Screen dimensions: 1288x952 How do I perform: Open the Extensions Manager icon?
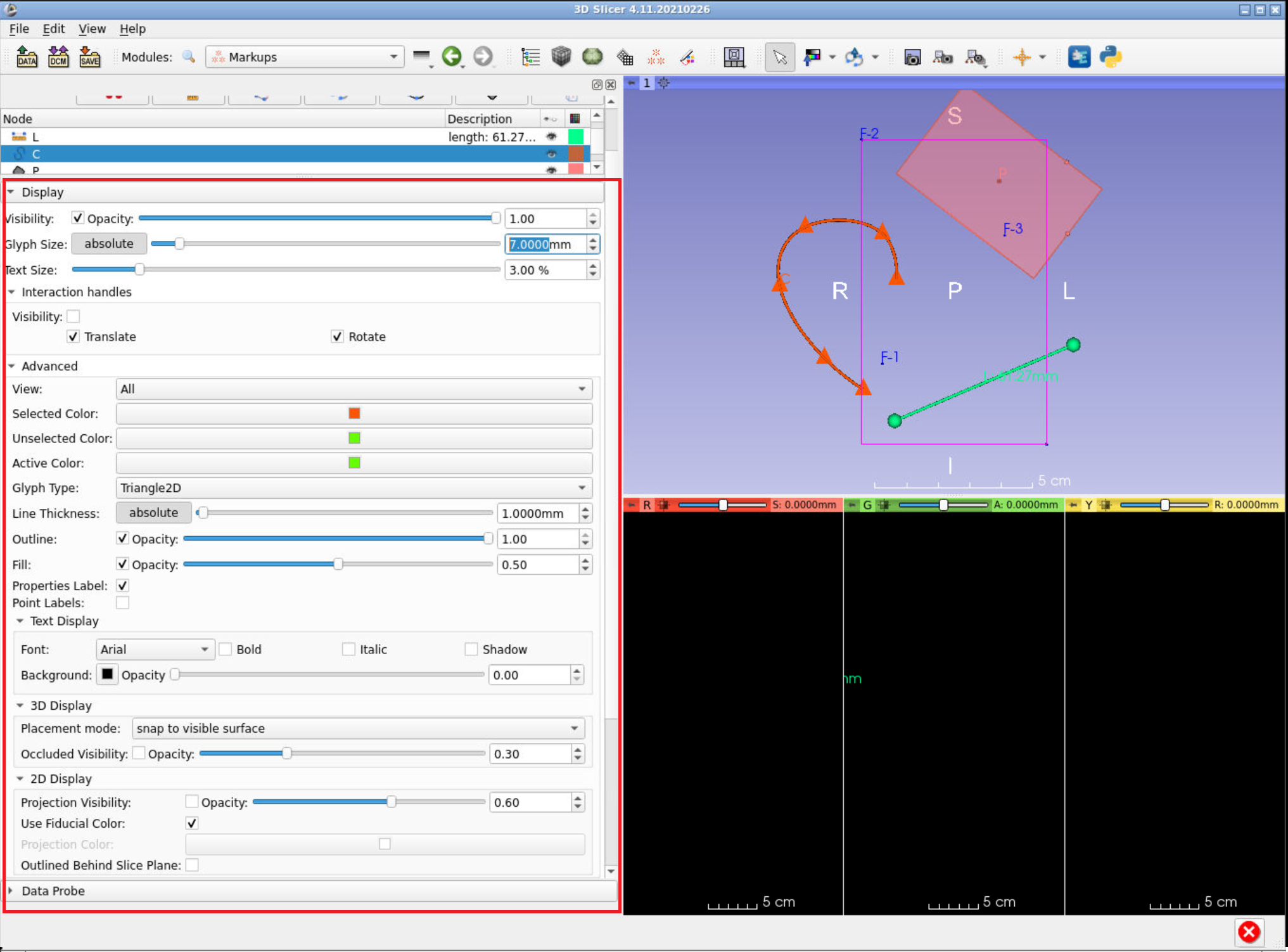pyautogui.click(x=1079, y=57)
